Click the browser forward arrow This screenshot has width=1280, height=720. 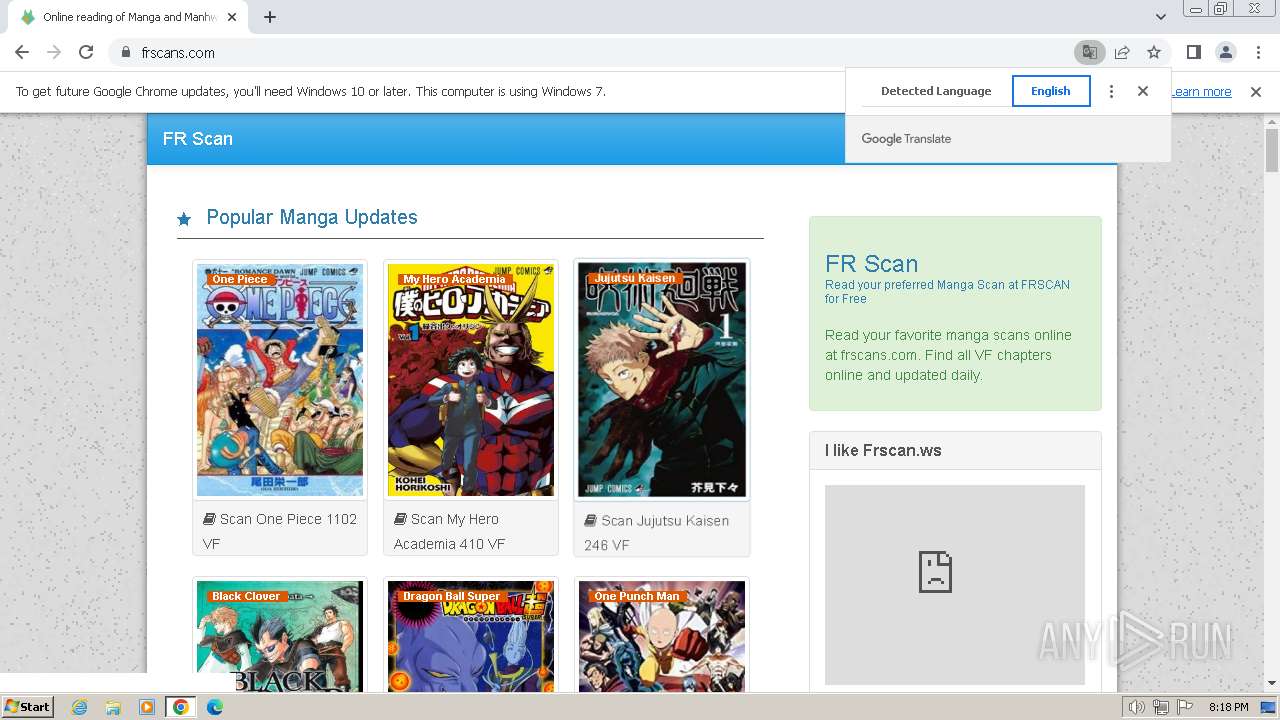(54, 52)
